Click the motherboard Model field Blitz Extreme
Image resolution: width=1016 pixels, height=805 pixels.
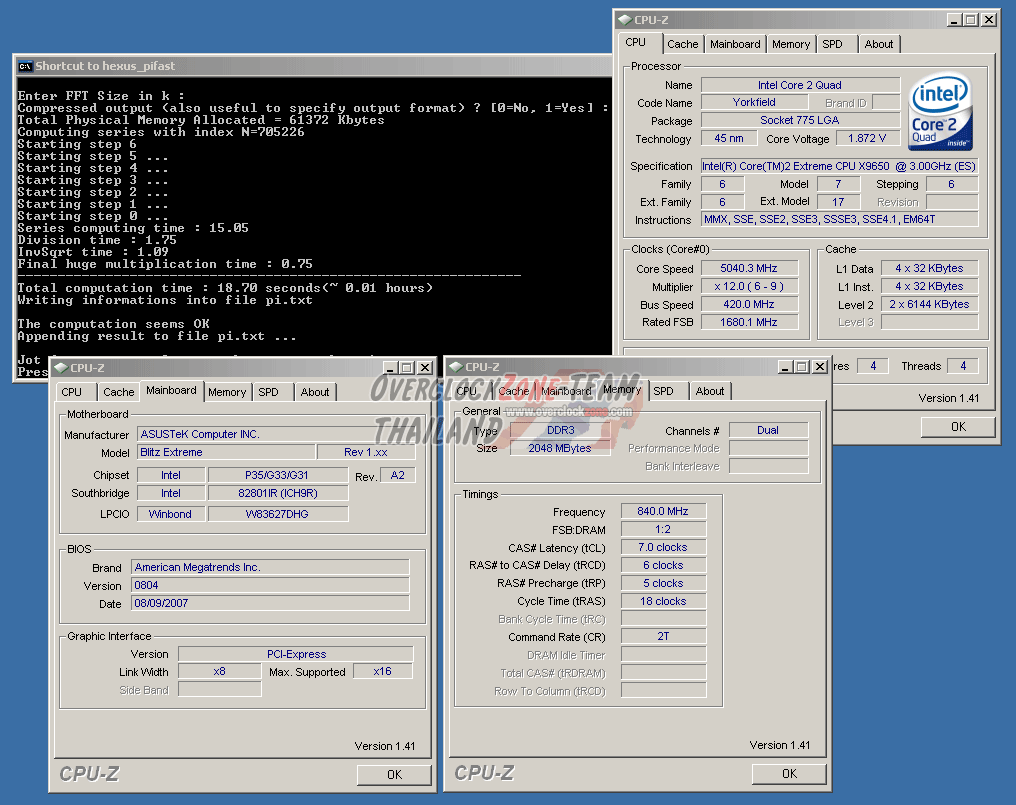pyautogui.click(x=227, y=452)
